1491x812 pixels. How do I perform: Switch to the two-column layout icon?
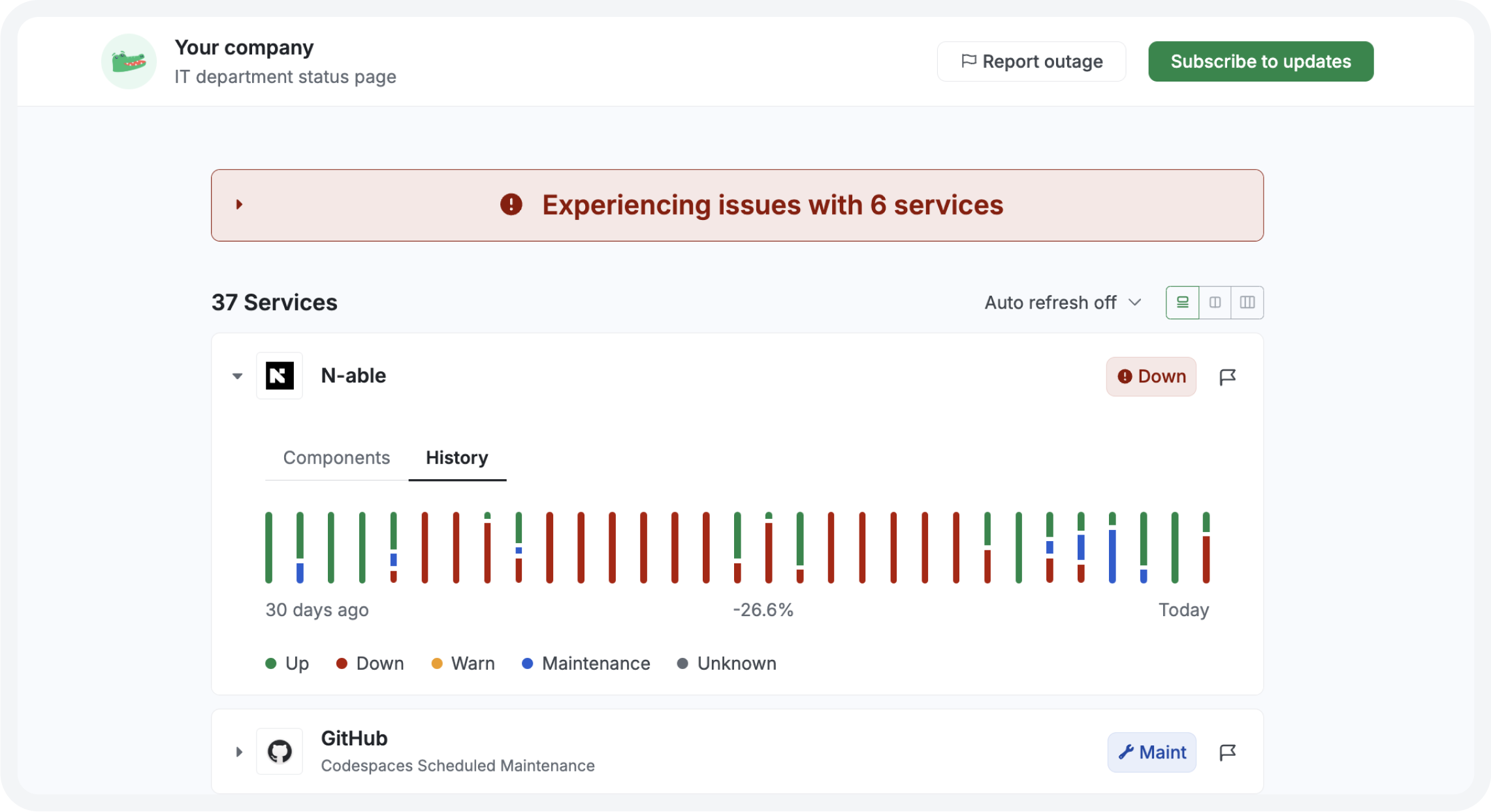1215,302
